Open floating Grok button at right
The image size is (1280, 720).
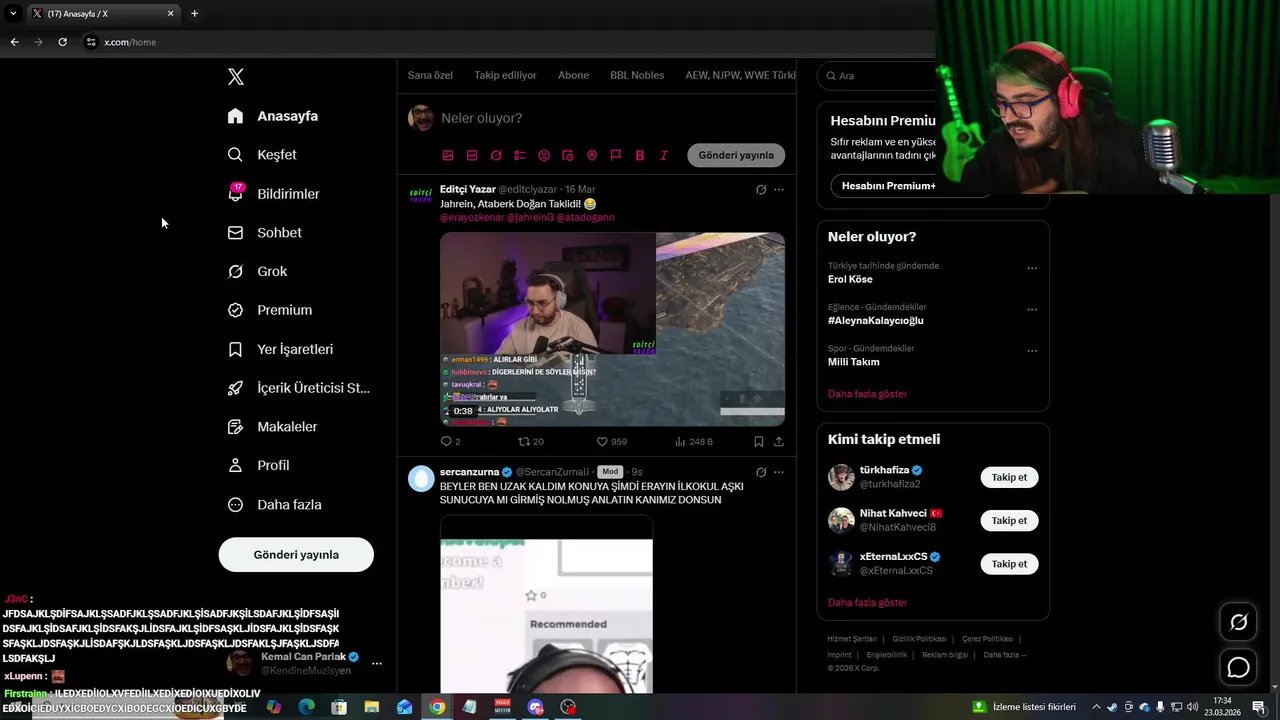[x=1238, y=623]
